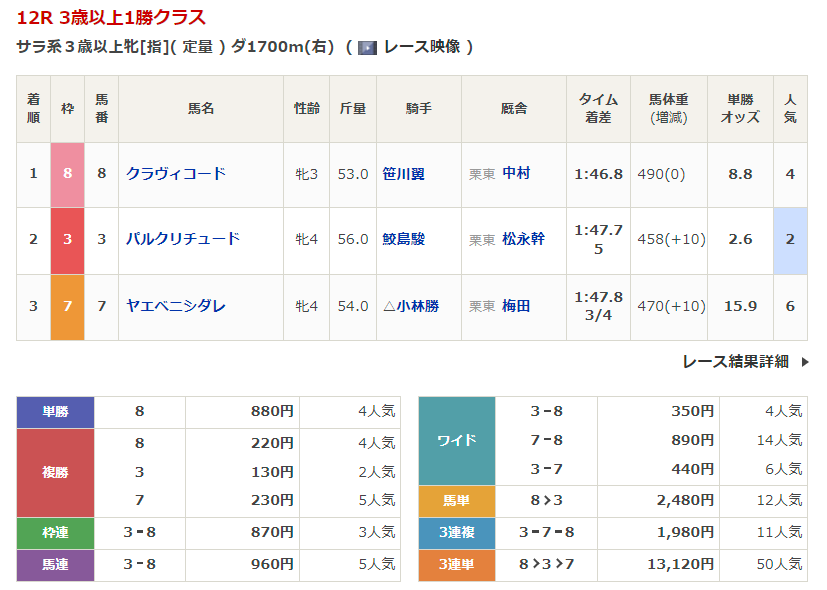Image resolution: width=827 pixels, height=590 pixels.
Task: Click the 12R race title heading
Action: (111, 17)
